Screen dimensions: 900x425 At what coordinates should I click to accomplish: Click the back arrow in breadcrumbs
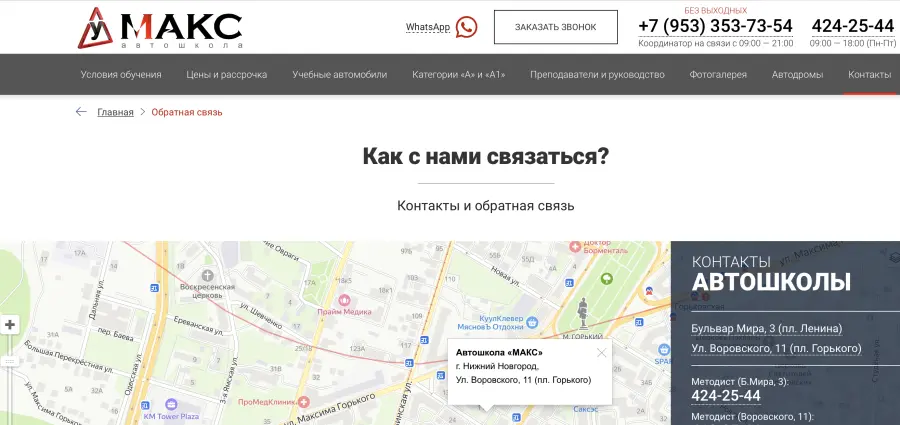[x=81, y=112]
